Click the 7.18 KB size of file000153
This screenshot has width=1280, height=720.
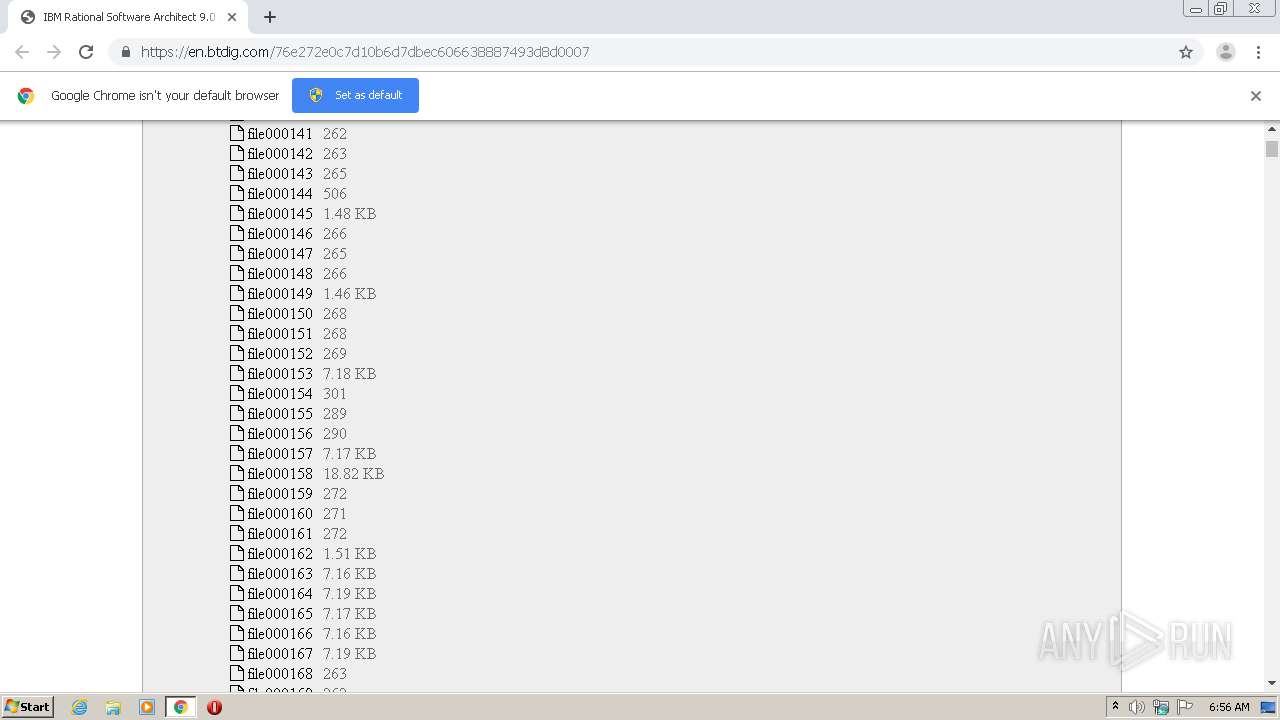point(349,374)
